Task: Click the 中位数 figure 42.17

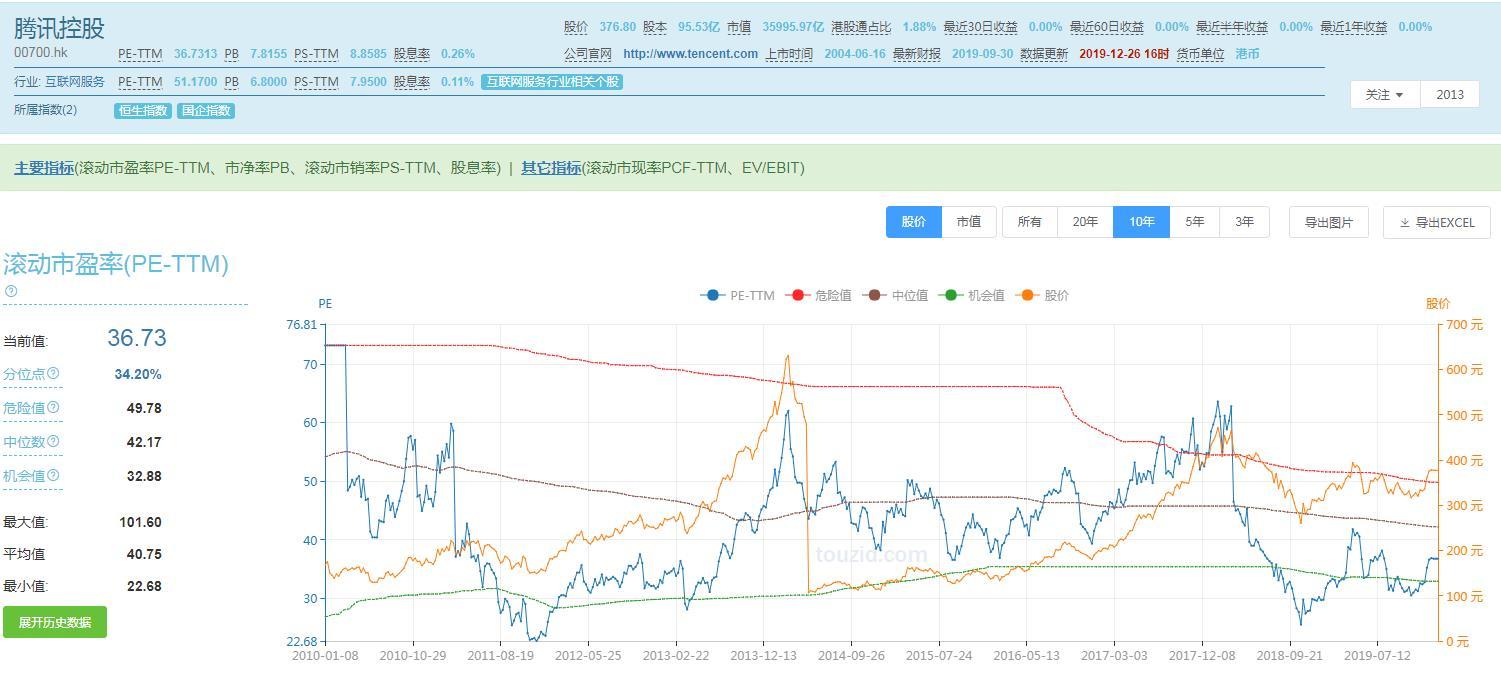Action: click(x=144, y=442)
